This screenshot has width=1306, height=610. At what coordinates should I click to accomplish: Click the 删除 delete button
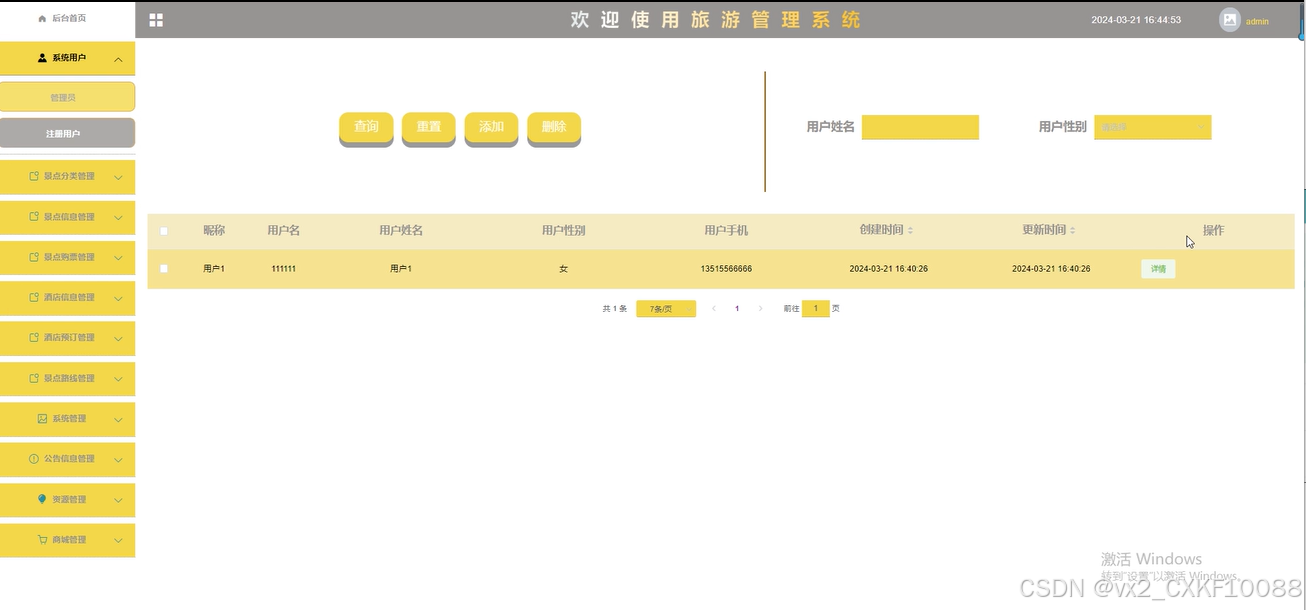[x=554, y=128]
